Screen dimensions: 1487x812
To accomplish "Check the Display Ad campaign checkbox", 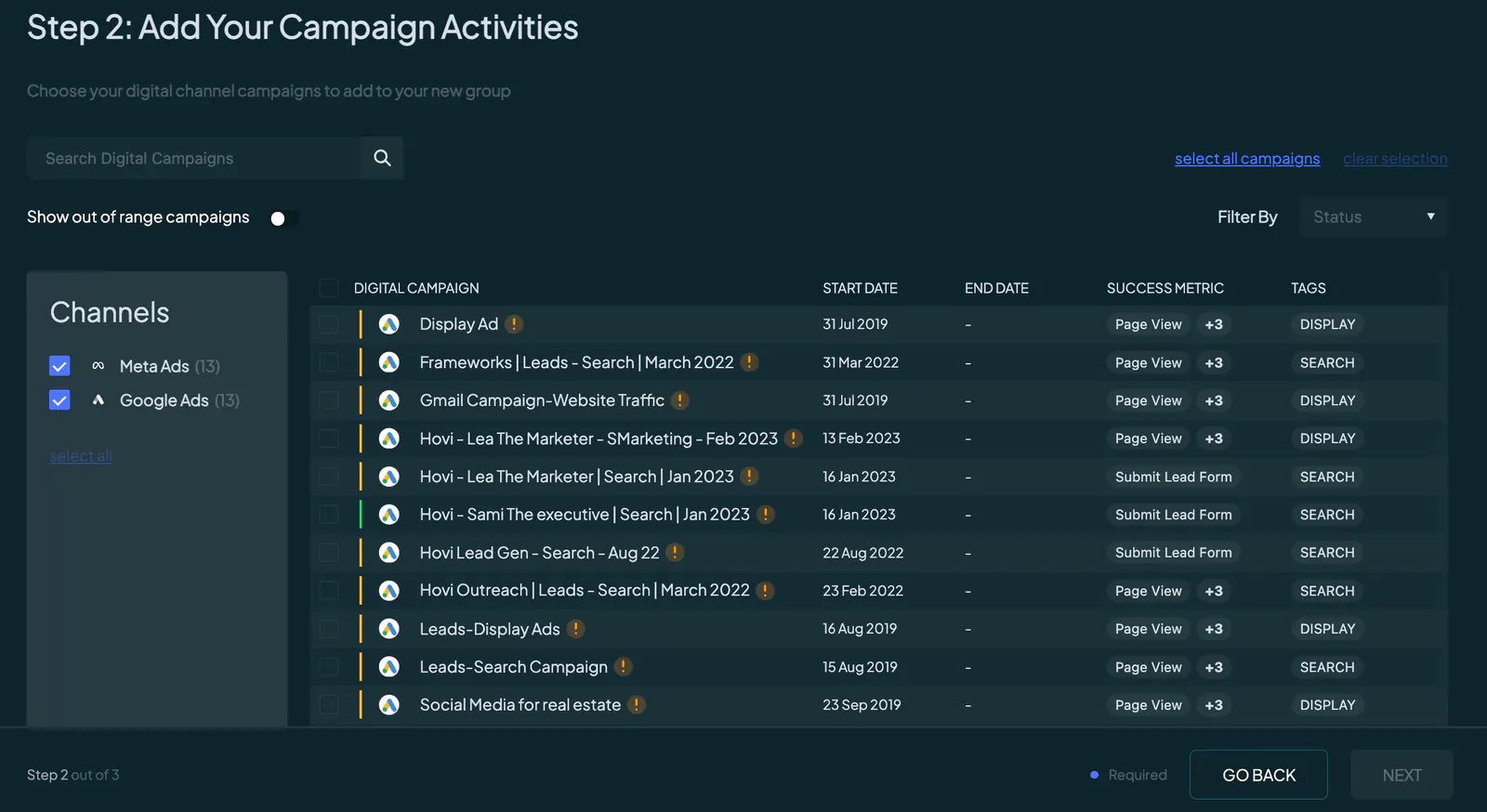I will click(x=329, y=324).
